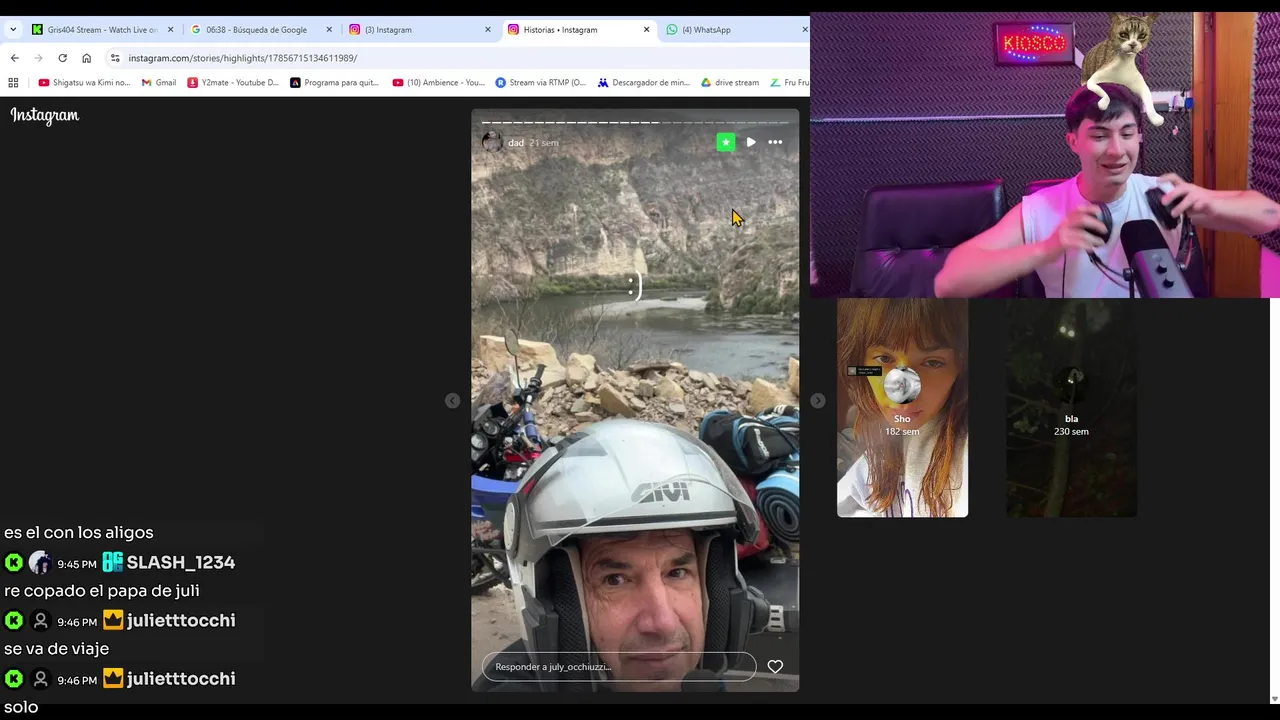Focus the Responder a july_occhiuzzi reply field
This screenshot has height=720, width=1280.
(619, 667)
